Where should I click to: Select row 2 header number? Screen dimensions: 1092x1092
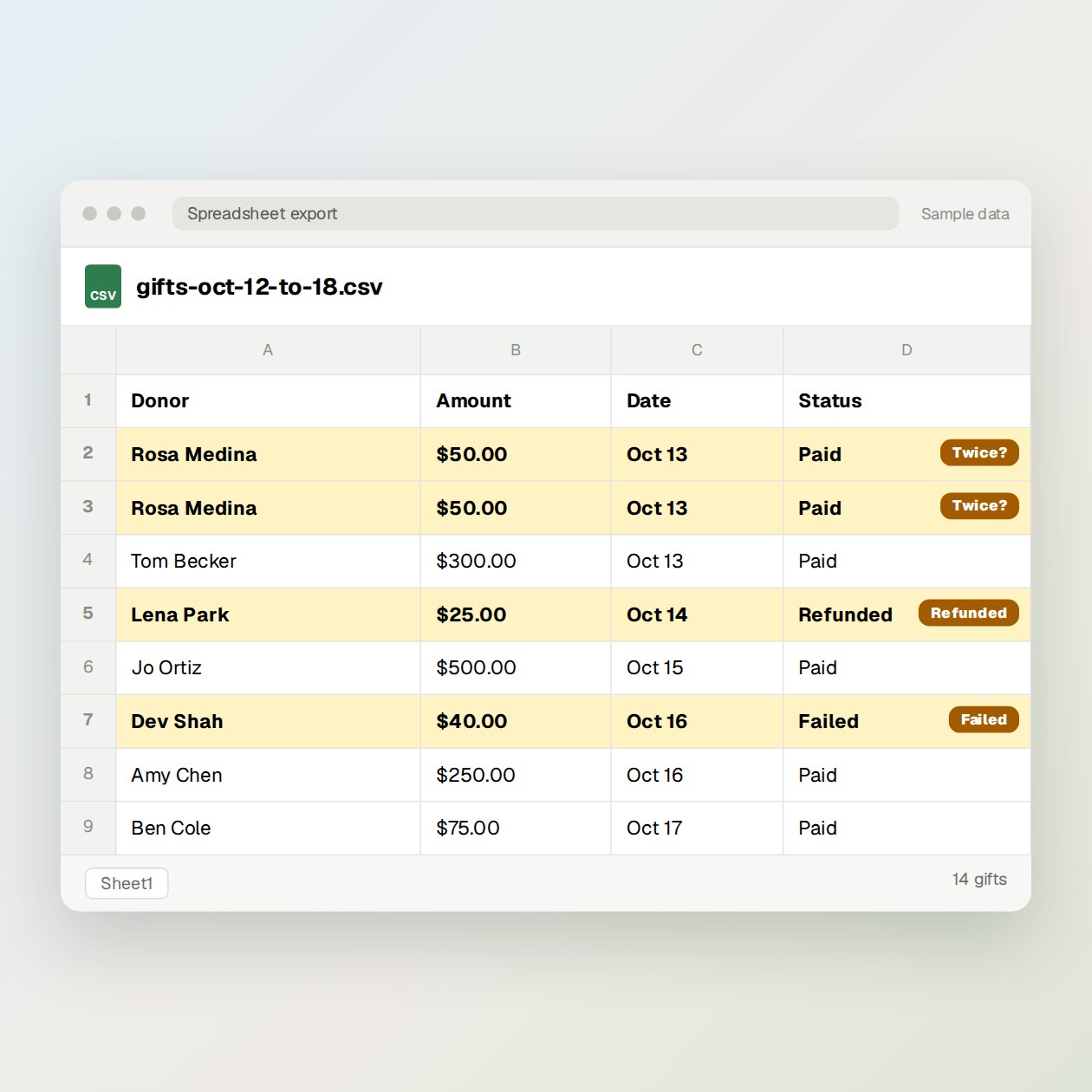tap(88, 453)
